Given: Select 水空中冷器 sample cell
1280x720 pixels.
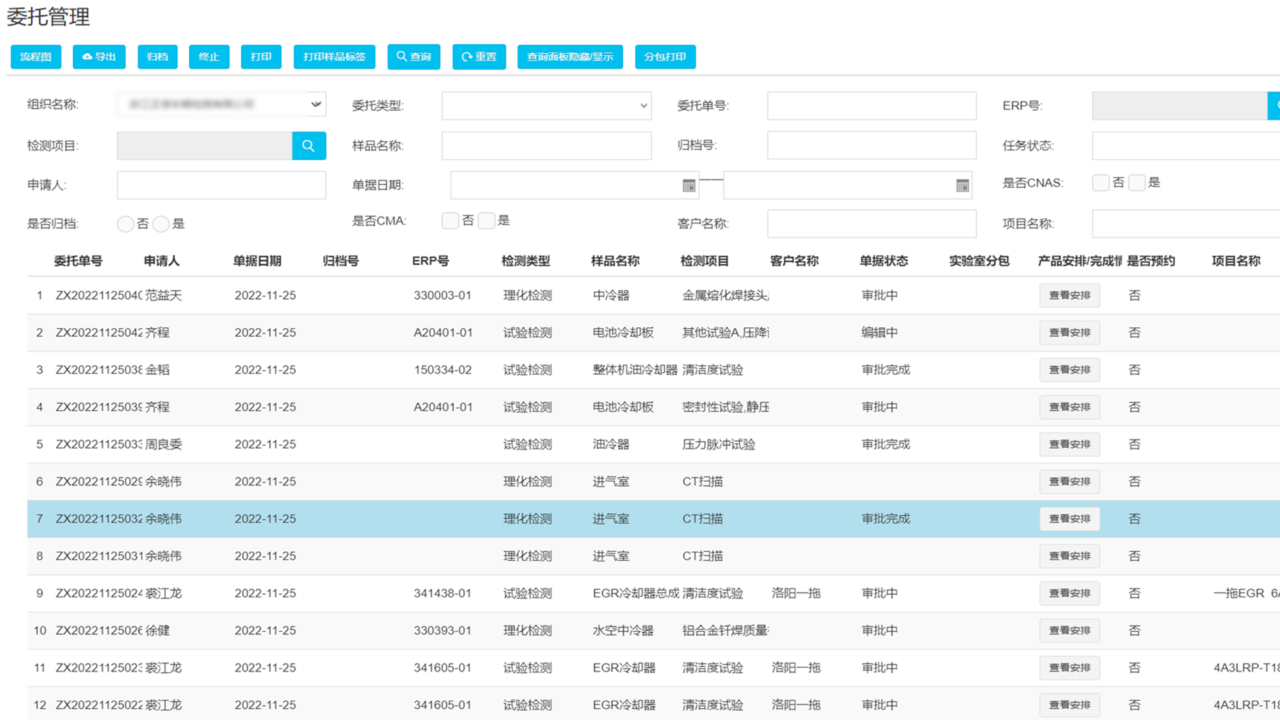Looking at the screenshot, I should tap(623, 631).
